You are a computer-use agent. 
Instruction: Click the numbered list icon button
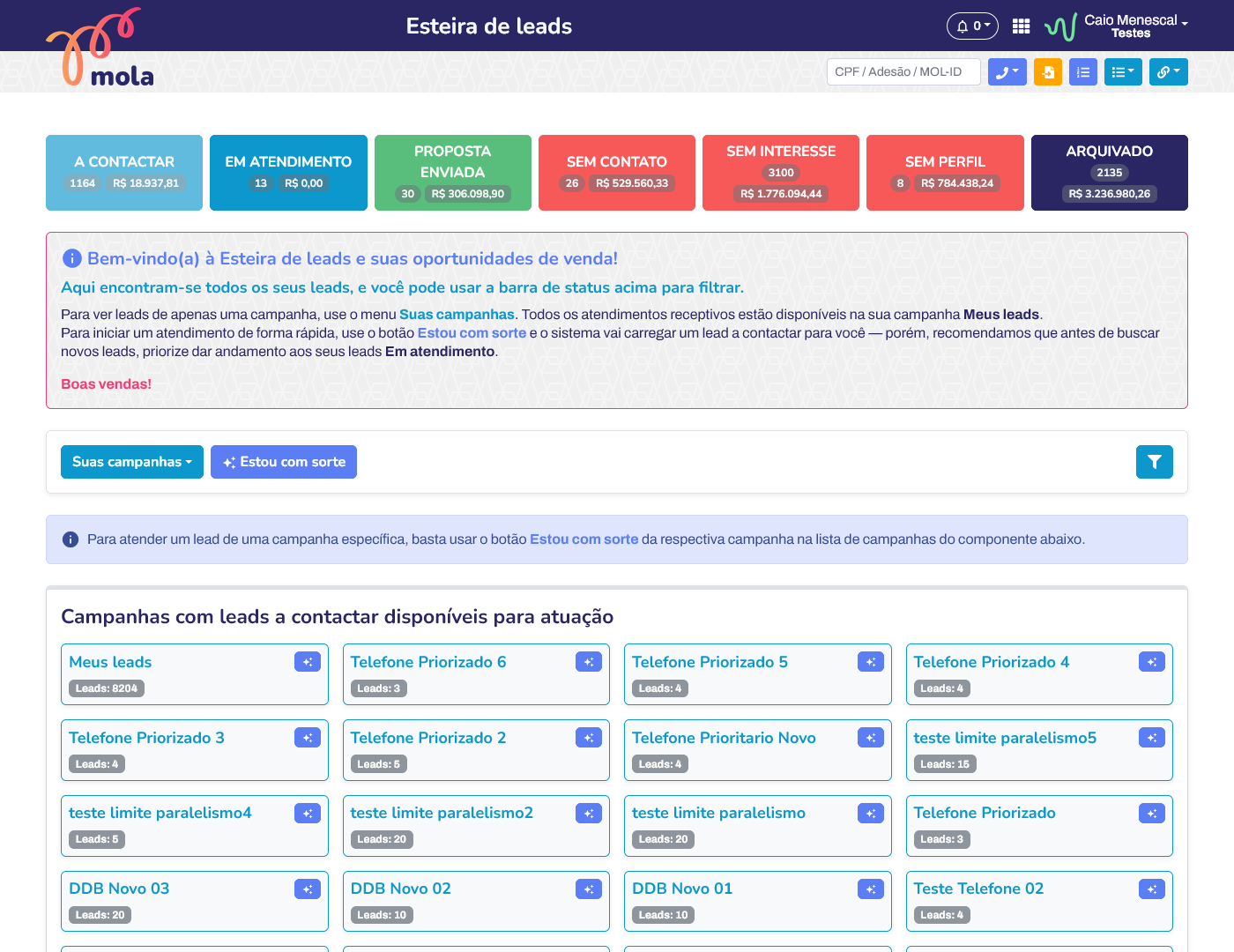point(1083,72)
